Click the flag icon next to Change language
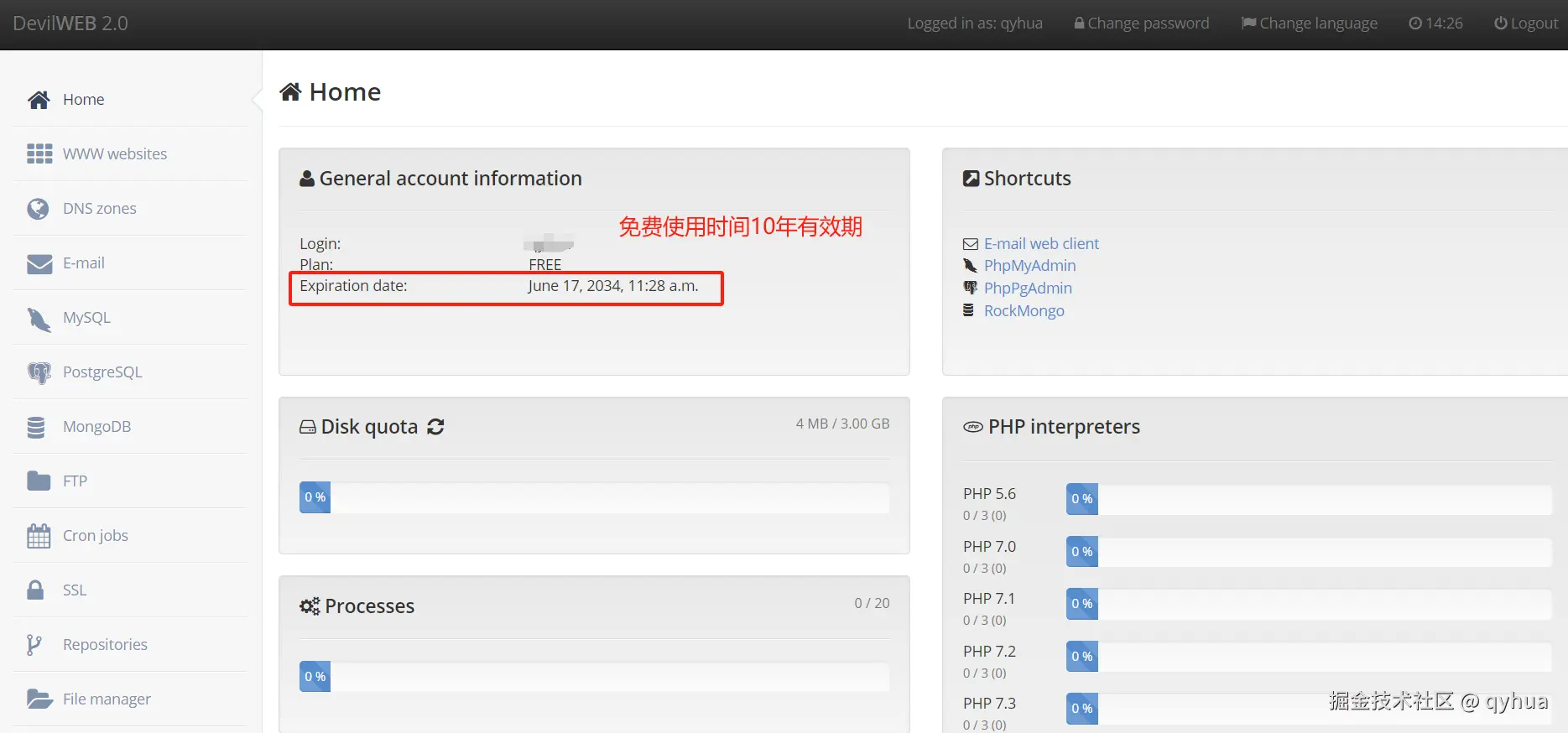1568x733 pixels. pos(1248,23)
